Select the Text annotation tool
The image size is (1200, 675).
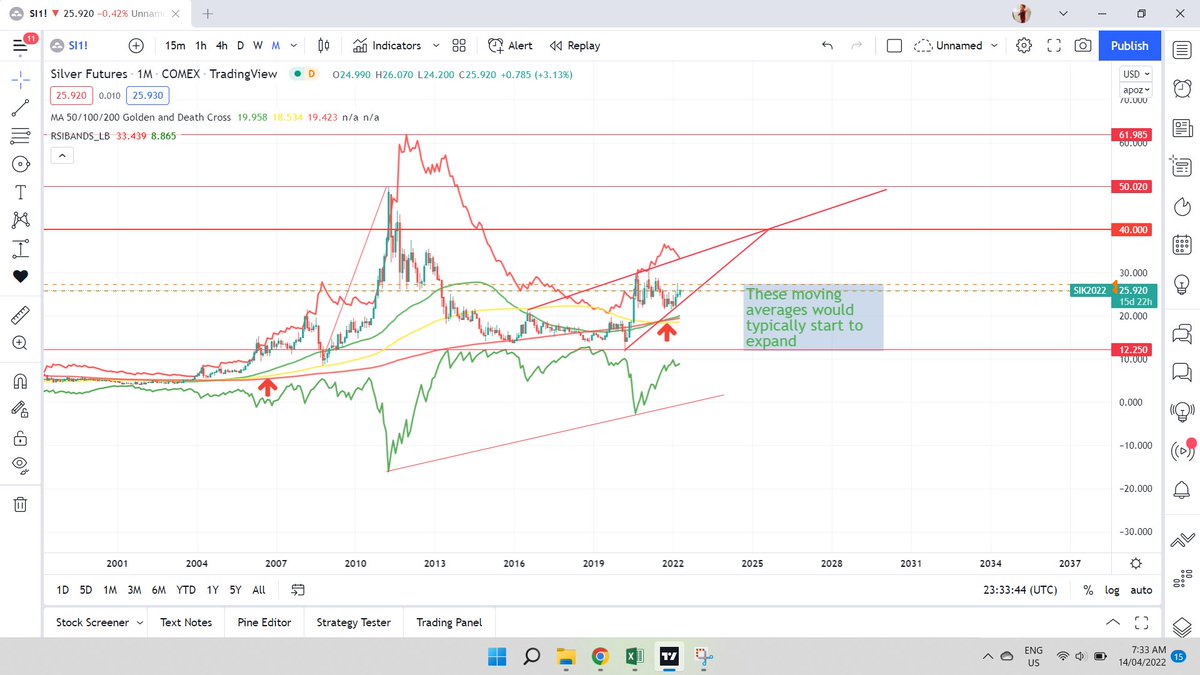[20, 191]
